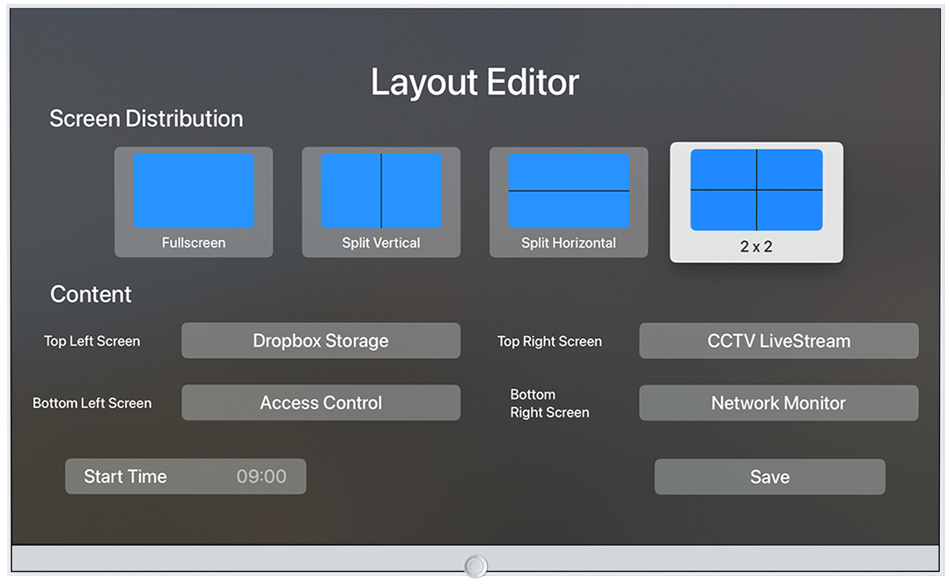Click the Content section heading

91,295
